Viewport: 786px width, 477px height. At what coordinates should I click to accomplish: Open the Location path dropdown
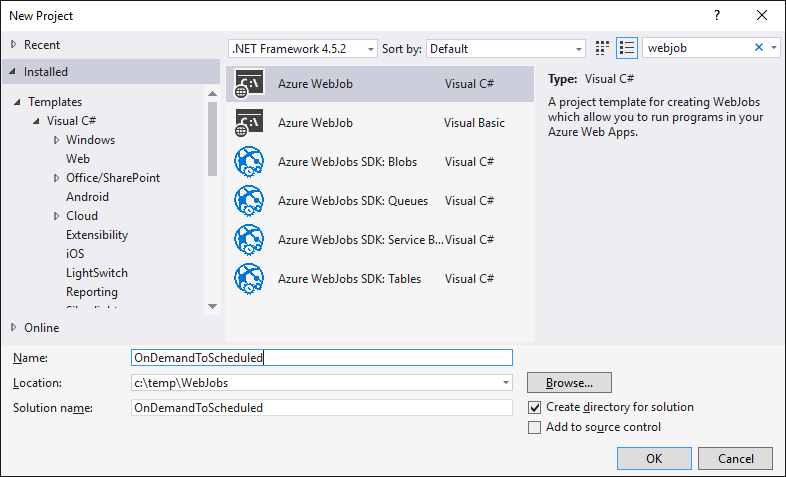tap(506, 383)
